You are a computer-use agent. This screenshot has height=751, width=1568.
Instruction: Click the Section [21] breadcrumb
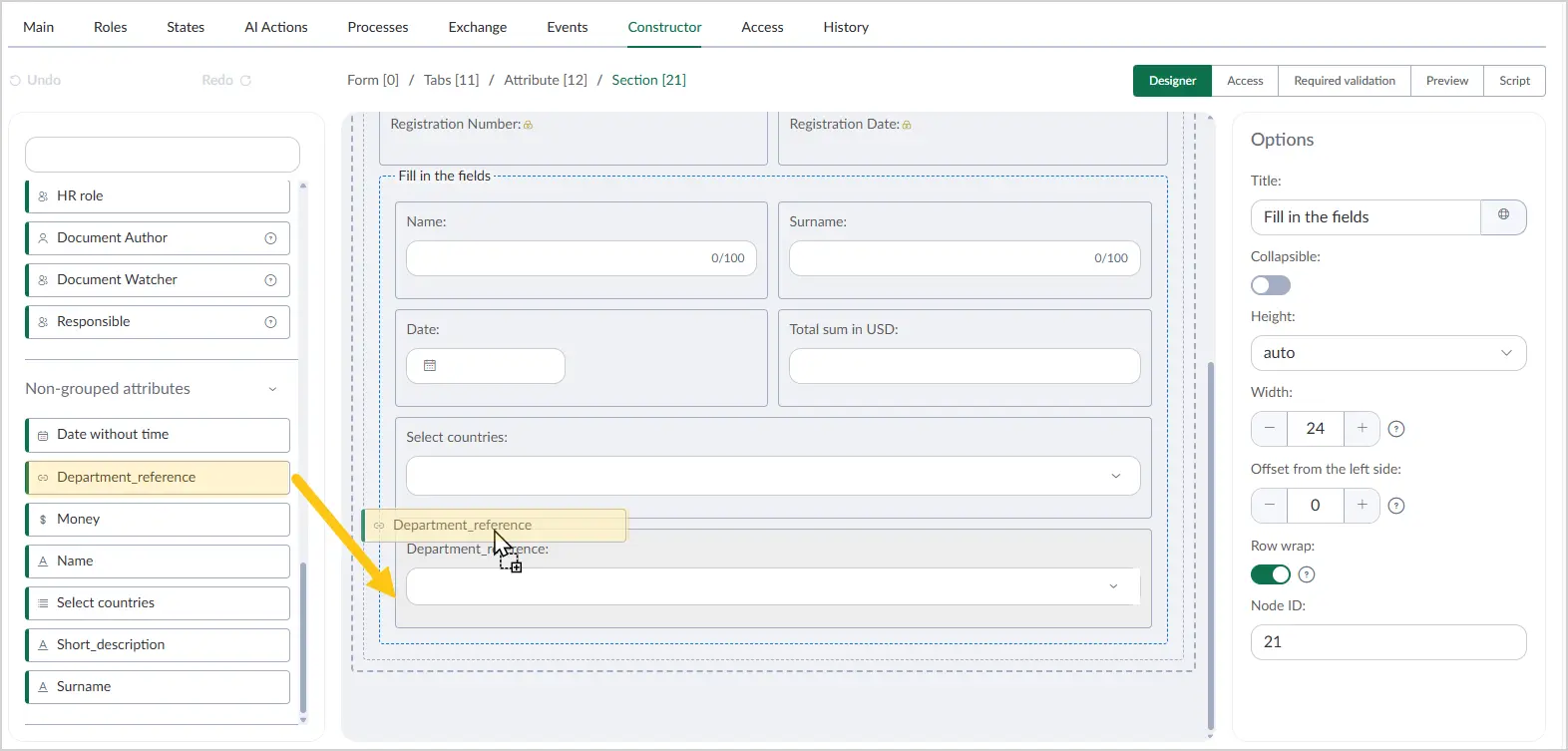[649, 80]
